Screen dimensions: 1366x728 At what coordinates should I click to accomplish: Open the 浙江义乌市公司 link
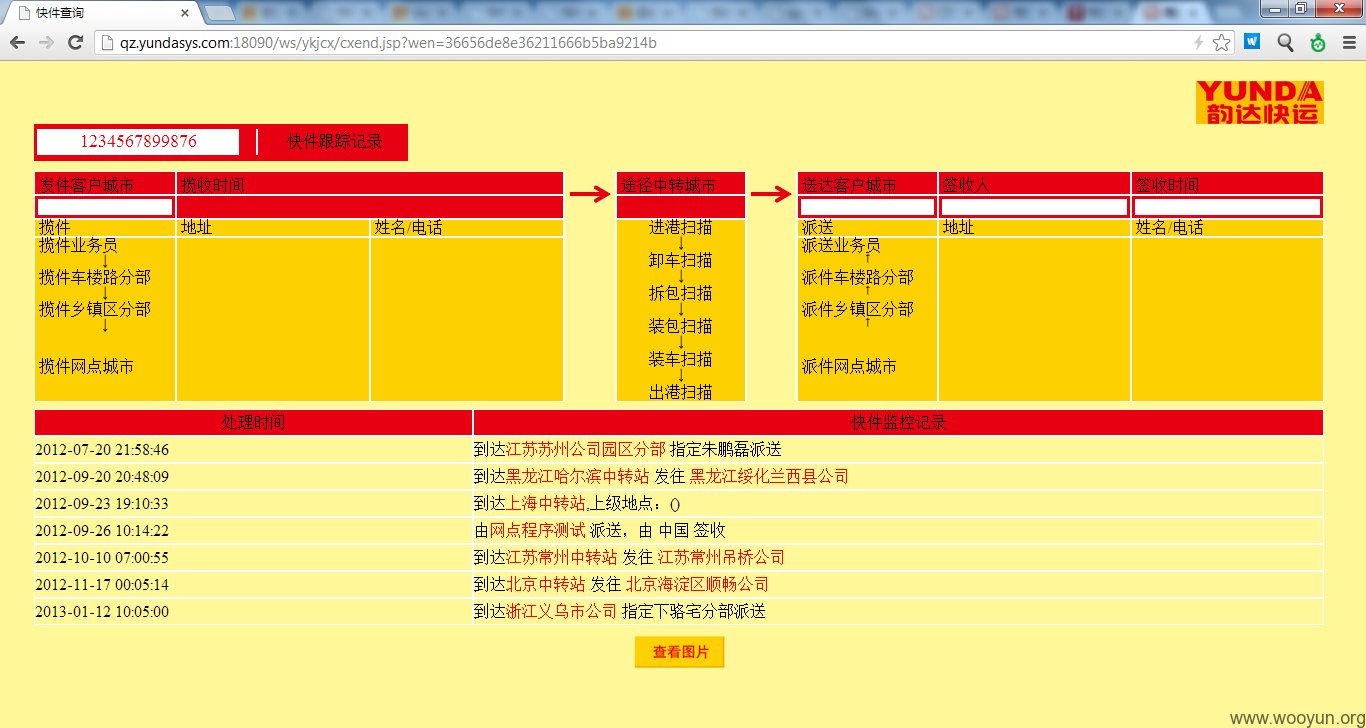[x=562, y=611]
